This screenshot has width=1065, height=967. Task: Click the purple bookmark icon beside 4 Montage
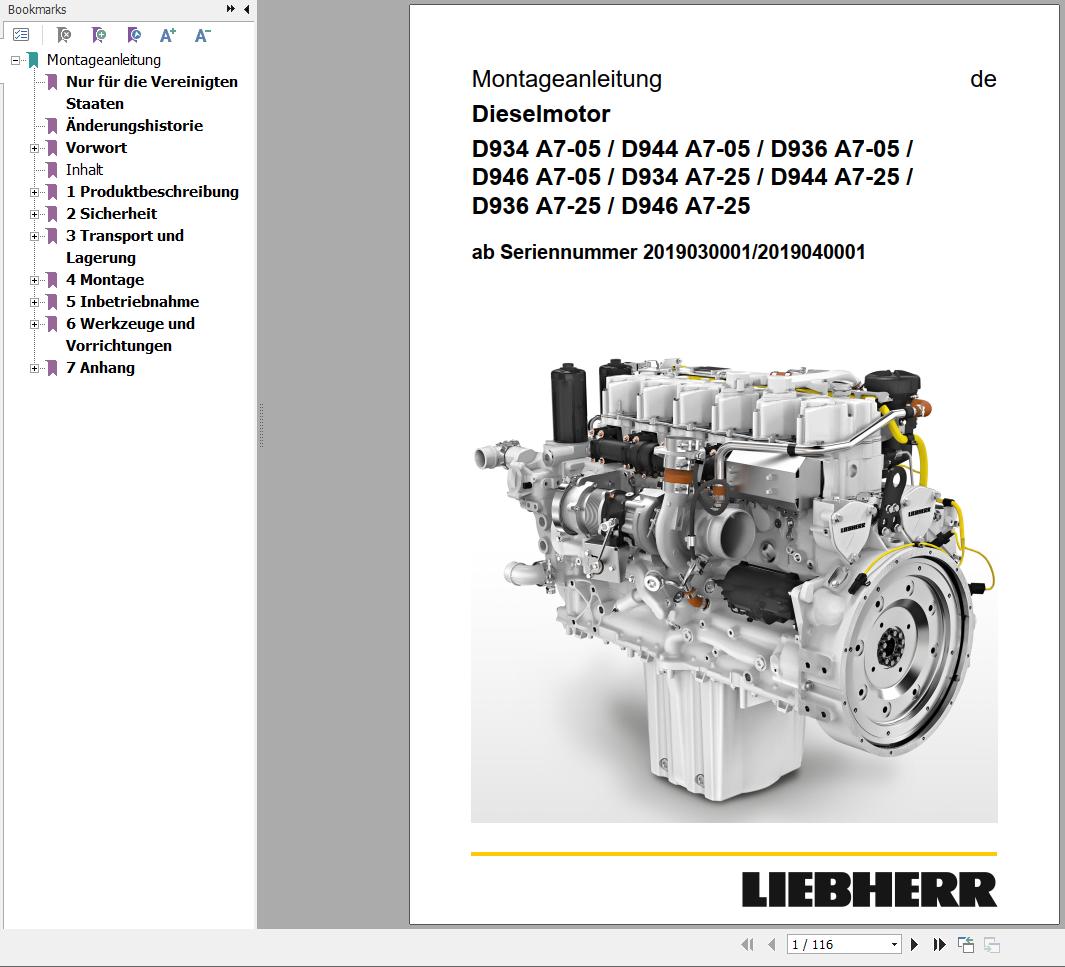(x=52, y=280)
